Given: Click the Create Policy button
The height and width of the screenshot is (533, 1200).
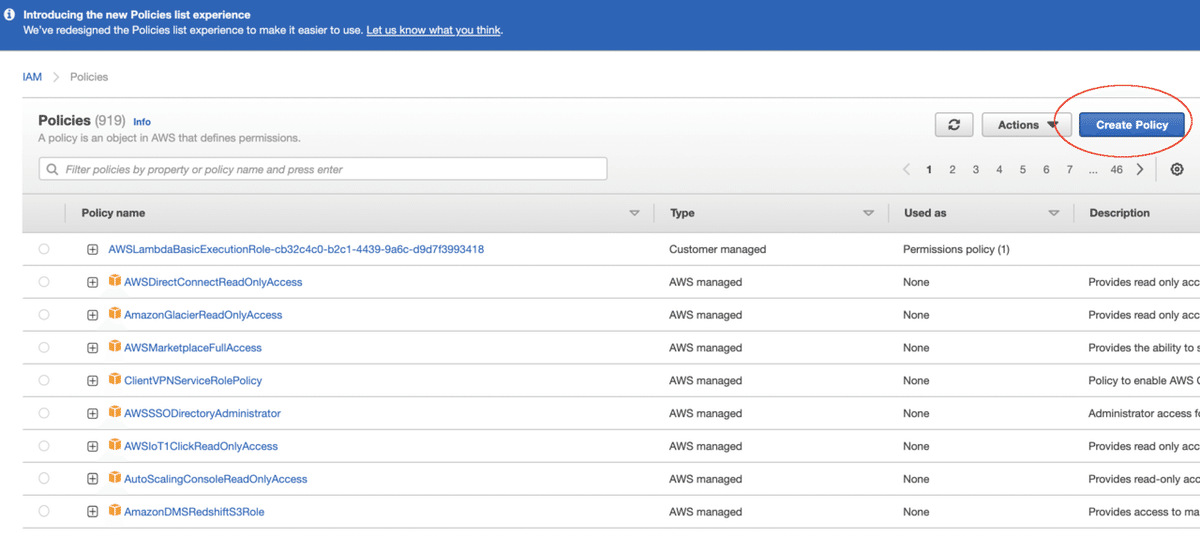Looking at the screenshot, I should (x=1131, y=125).
